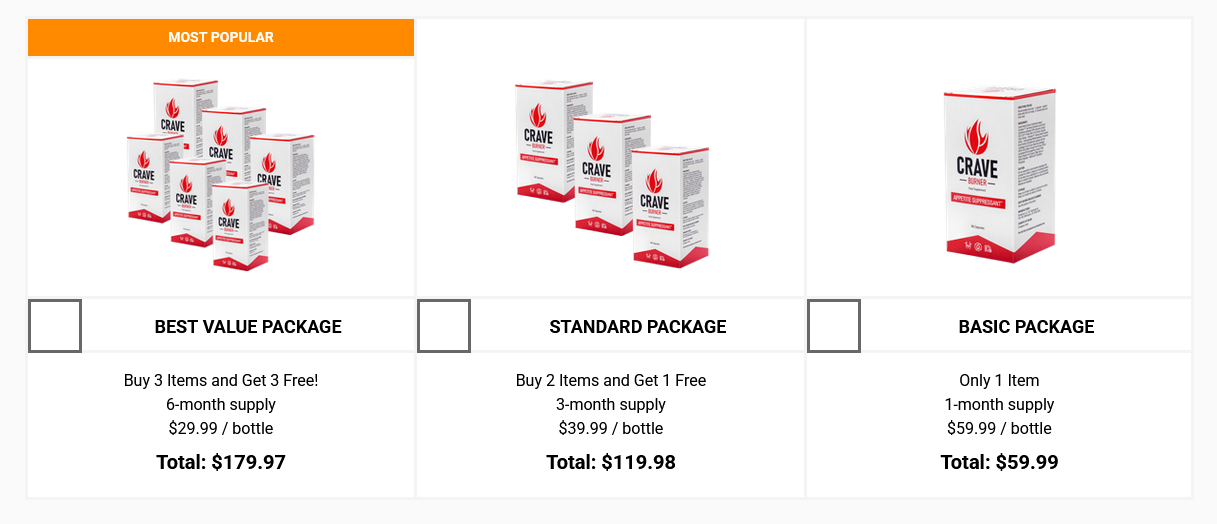Viewport: 1217px width, 524px height.
Task: Click Buy 3 Items and Get 3 Free text
Action: pos(221,380)
